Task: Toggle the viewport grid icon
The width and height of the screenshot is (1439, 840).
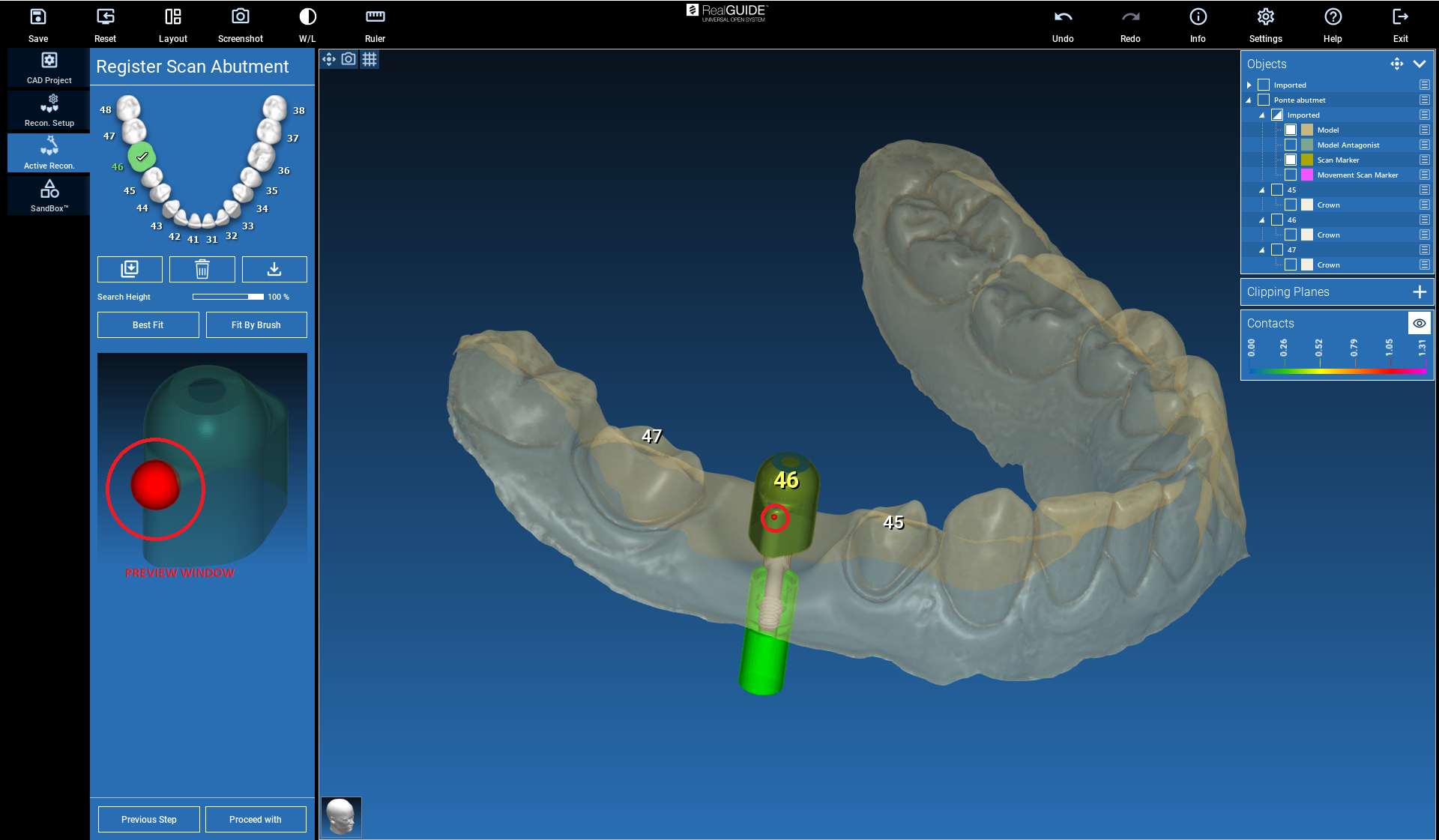Action: (x=369, y=59)
